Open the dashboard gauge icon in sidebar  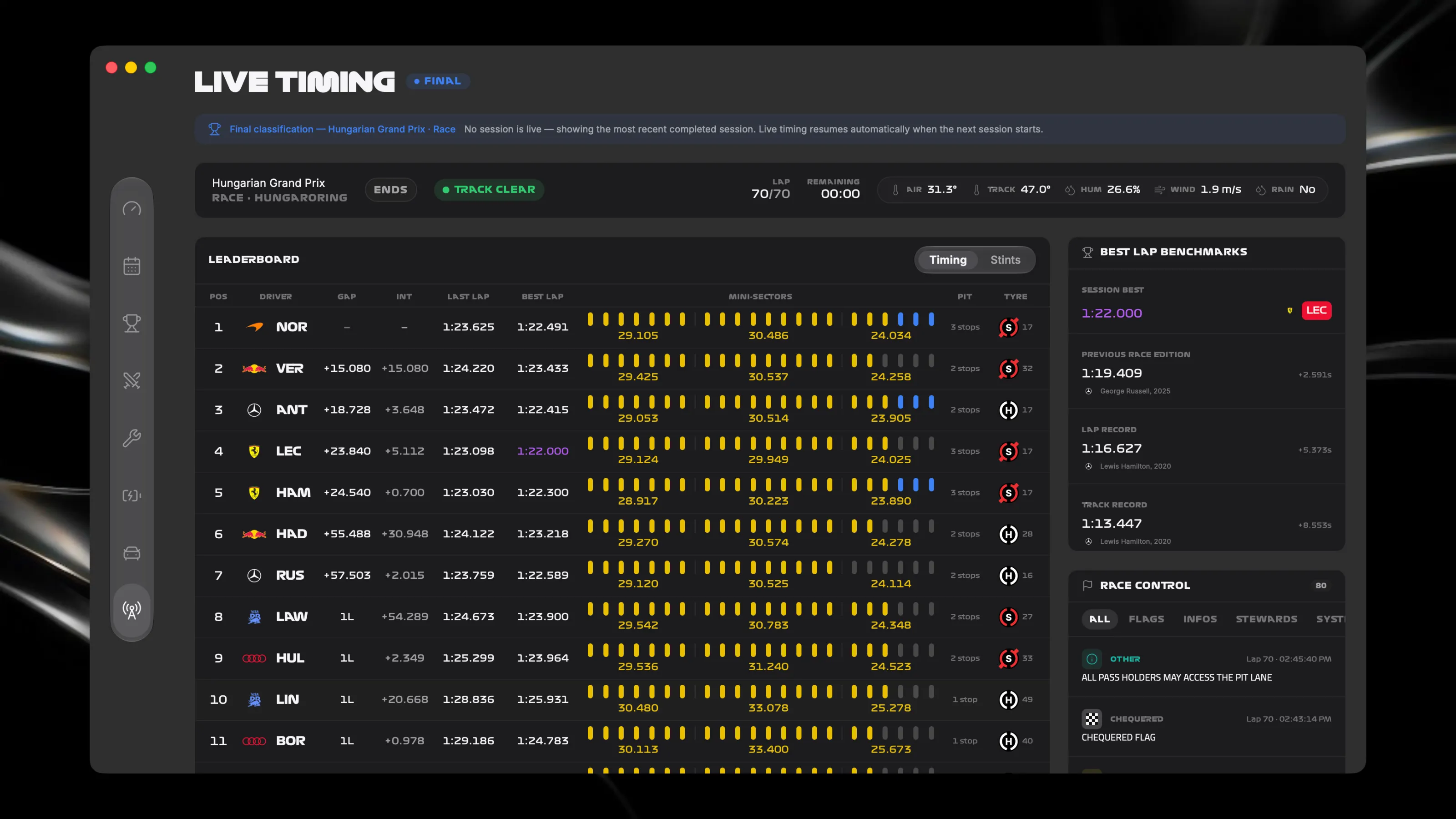coord(131,208)
